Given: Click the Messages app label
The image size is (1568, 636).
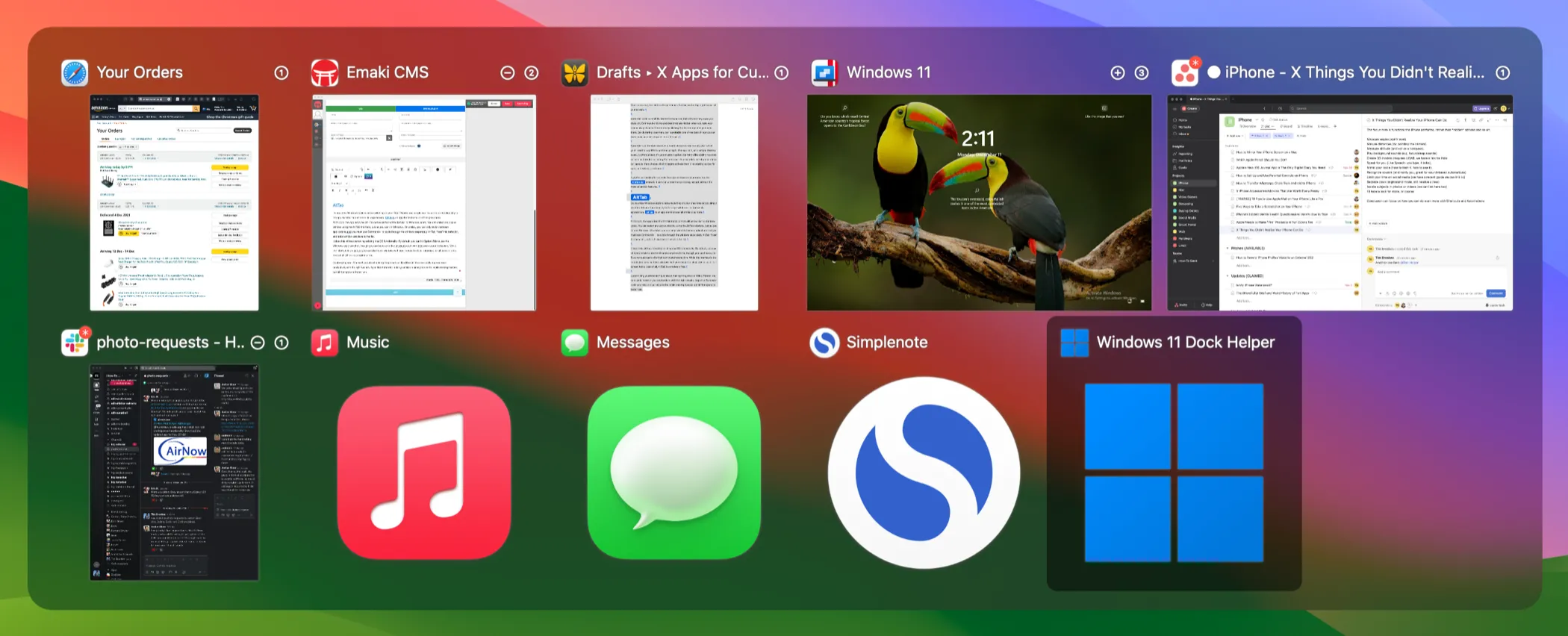Looking at the screenshot, I should click(x=633, y=343).
